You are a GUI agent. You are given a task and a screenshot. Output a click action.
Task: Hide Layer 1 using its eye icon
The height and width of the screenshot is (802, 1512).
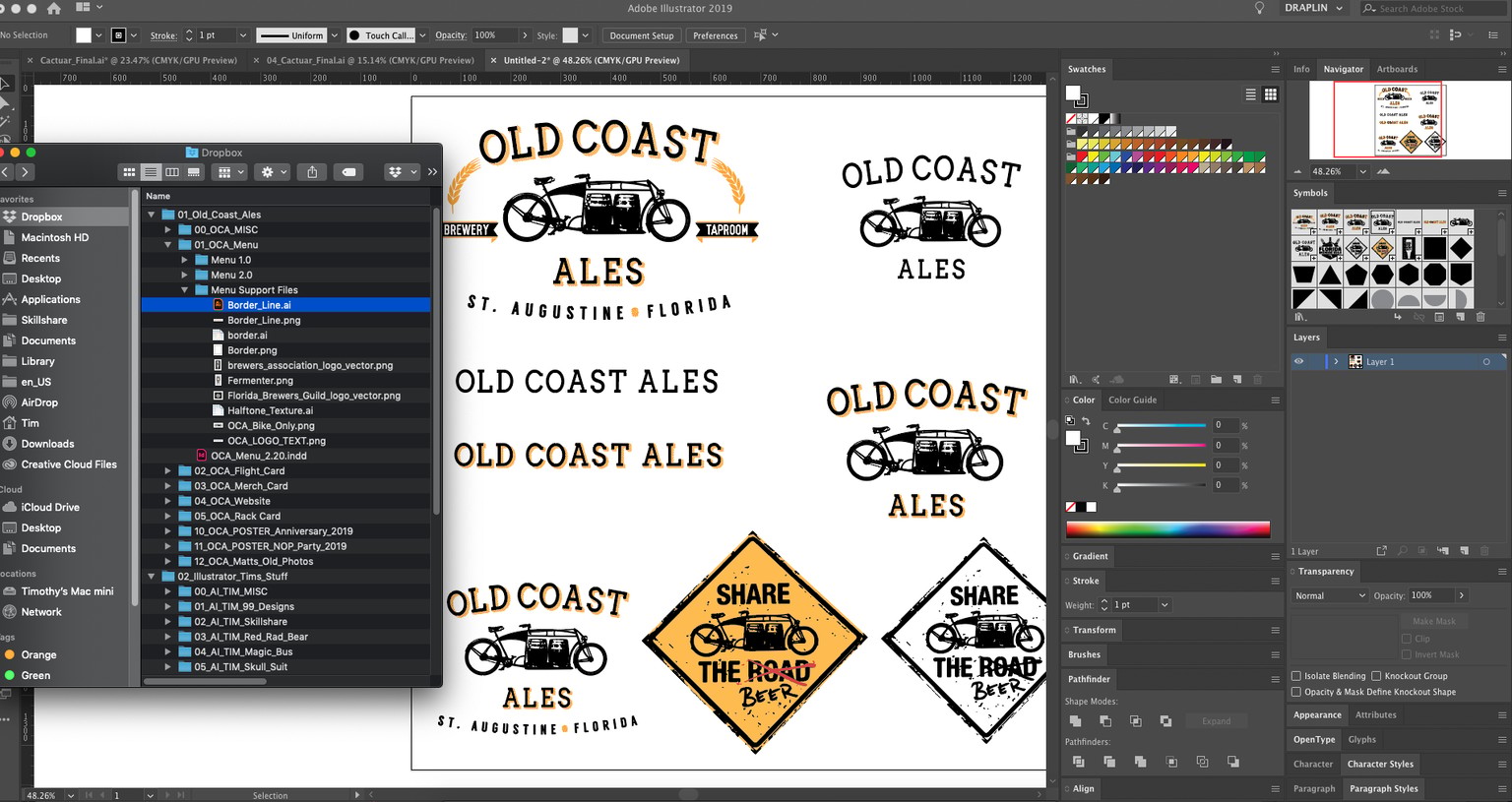[x=1298, y=361]
